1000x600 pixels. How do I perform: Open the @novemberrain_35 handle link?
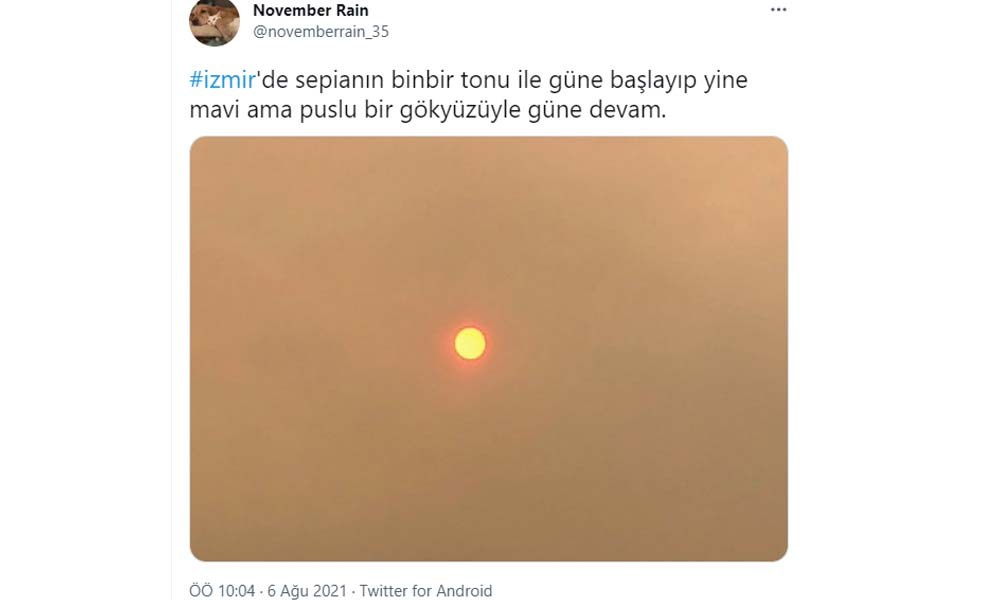click(x=321, y=31)
